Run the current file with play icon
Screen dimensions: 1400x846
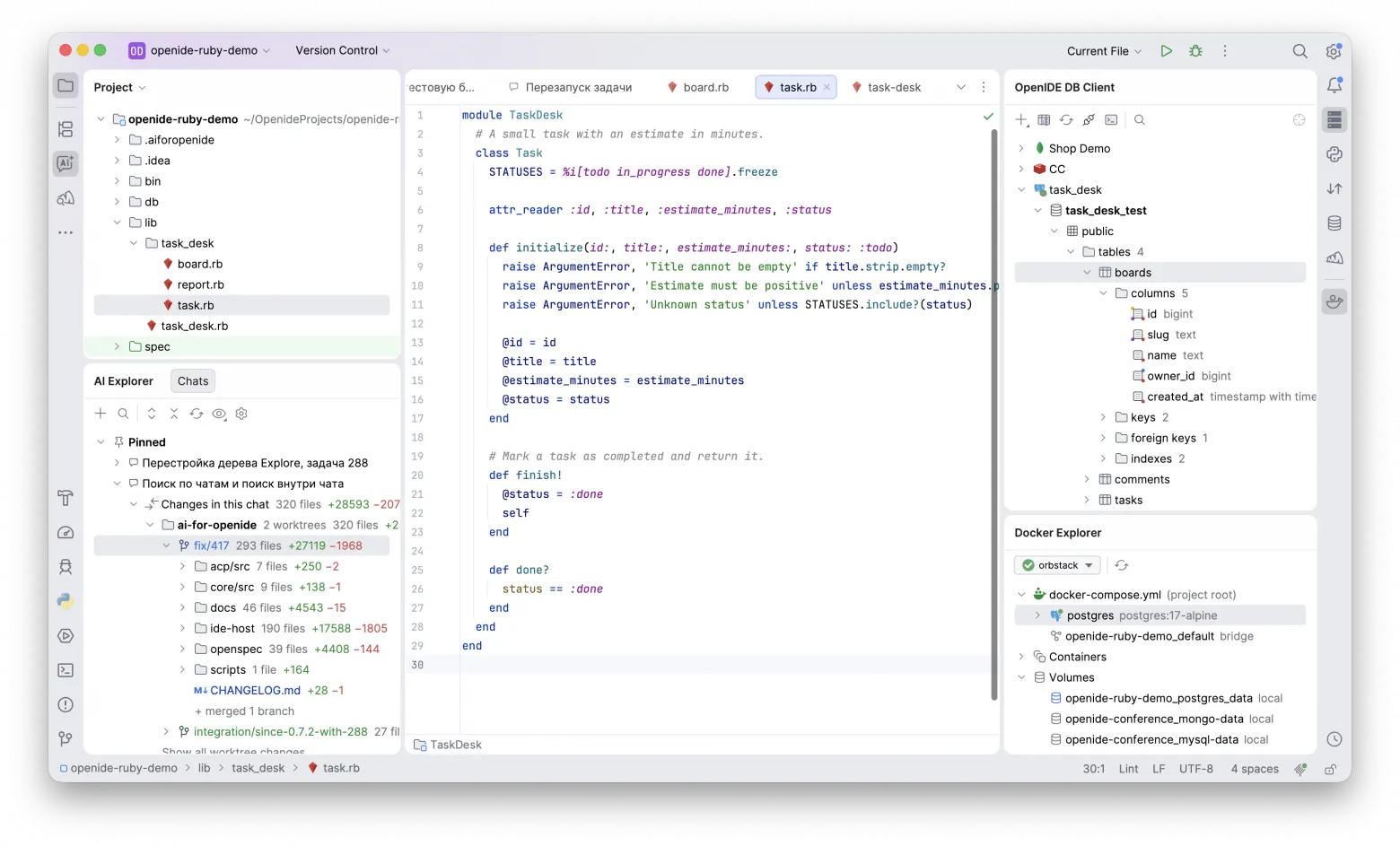point(1166,51)
